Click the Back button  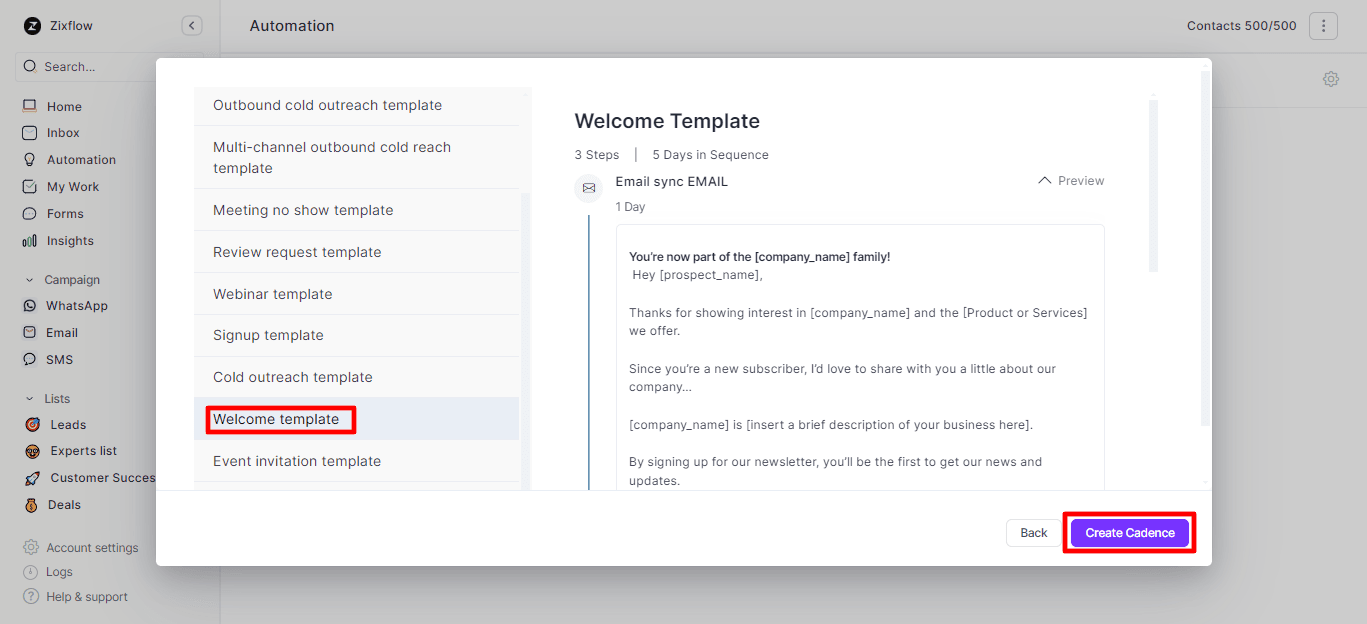tap(1033, 533)
